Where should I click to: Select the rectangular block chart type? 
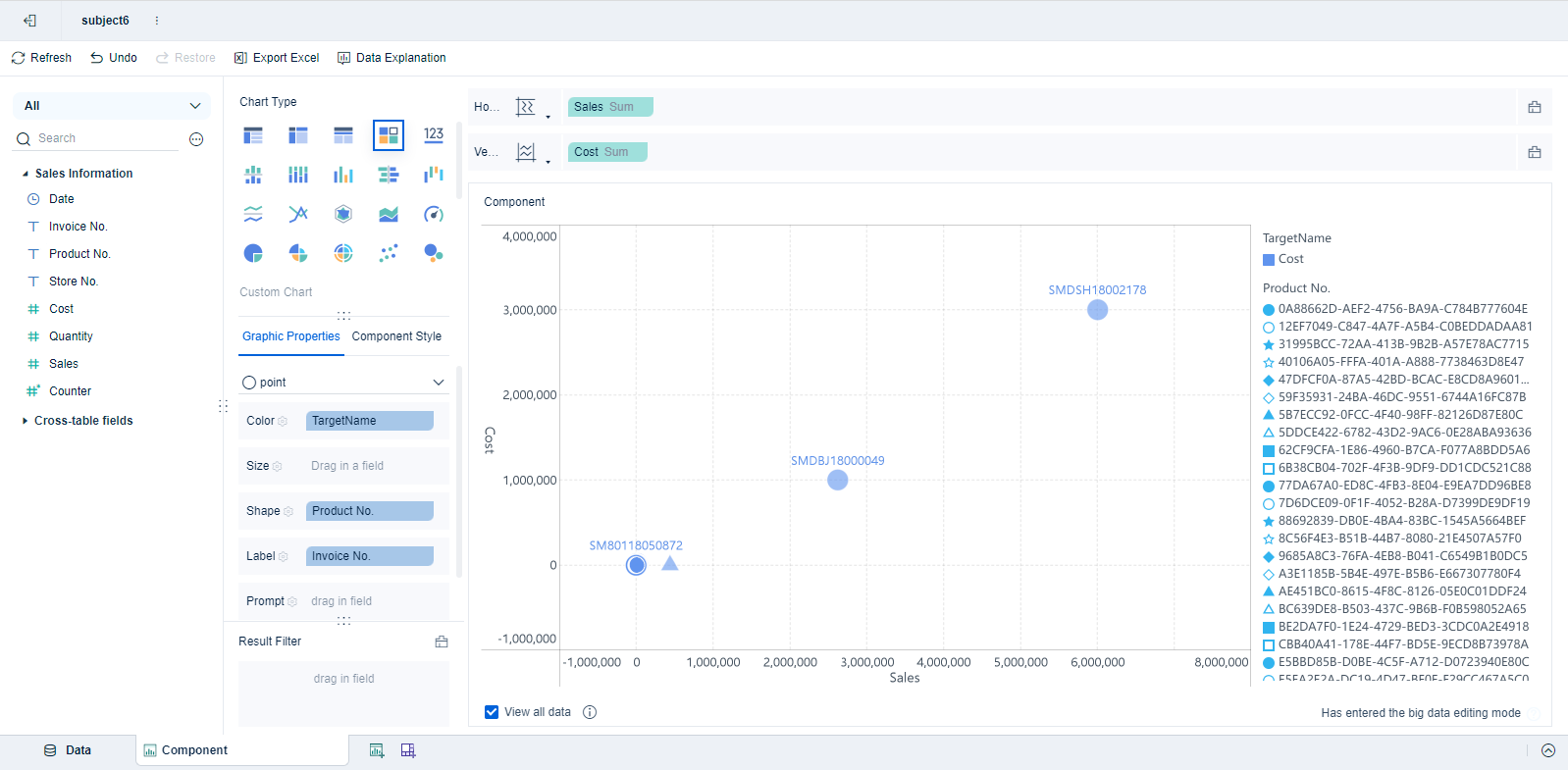point(389,134)
